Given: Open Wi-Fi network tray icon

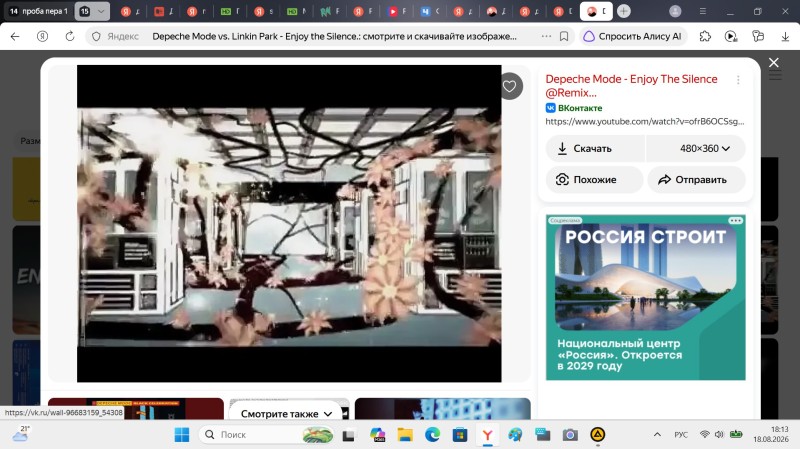Looking at the screenshot, I should [705, 435].
